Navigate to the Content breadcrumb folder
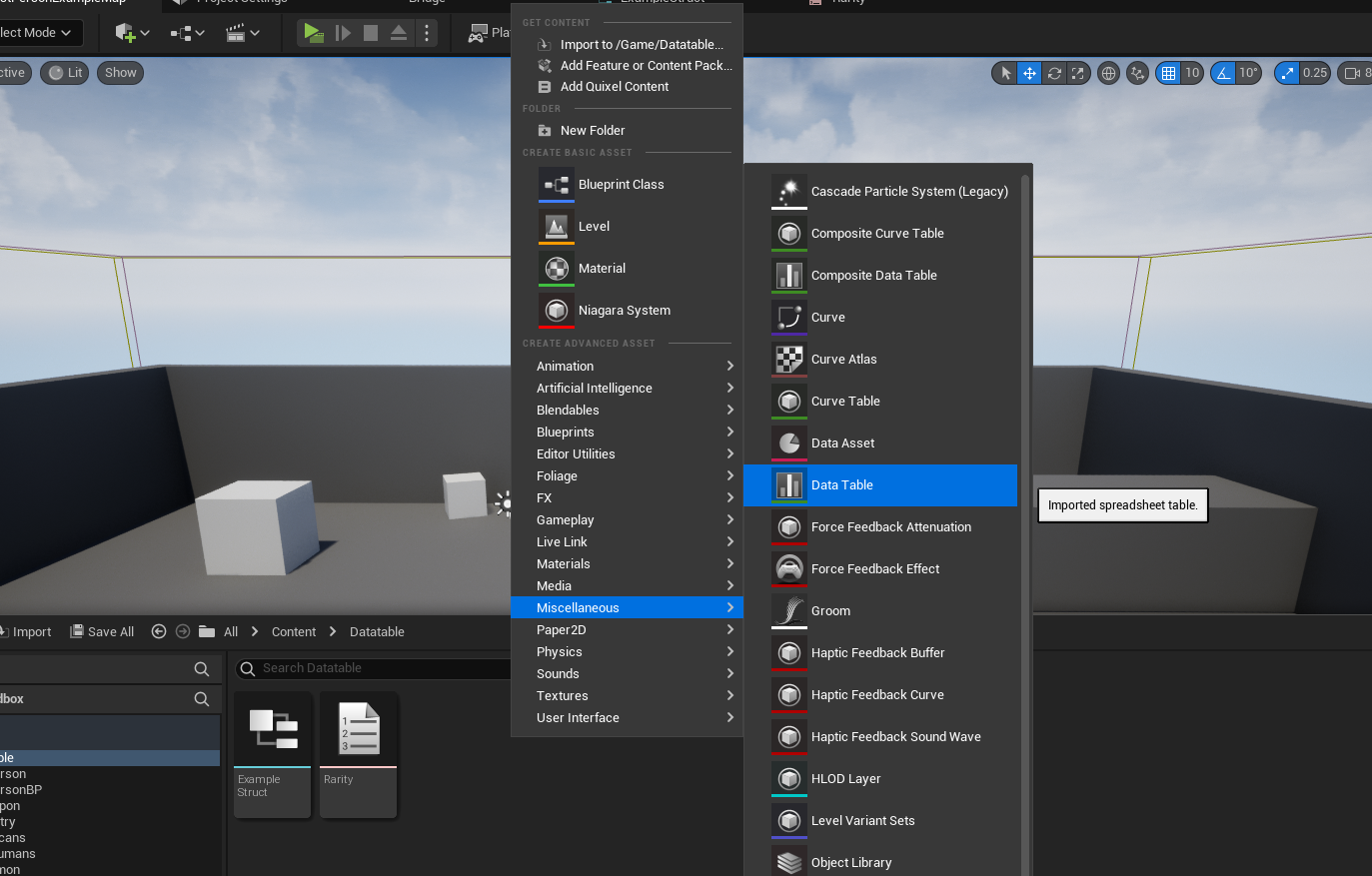 click(x=293, y=631)
